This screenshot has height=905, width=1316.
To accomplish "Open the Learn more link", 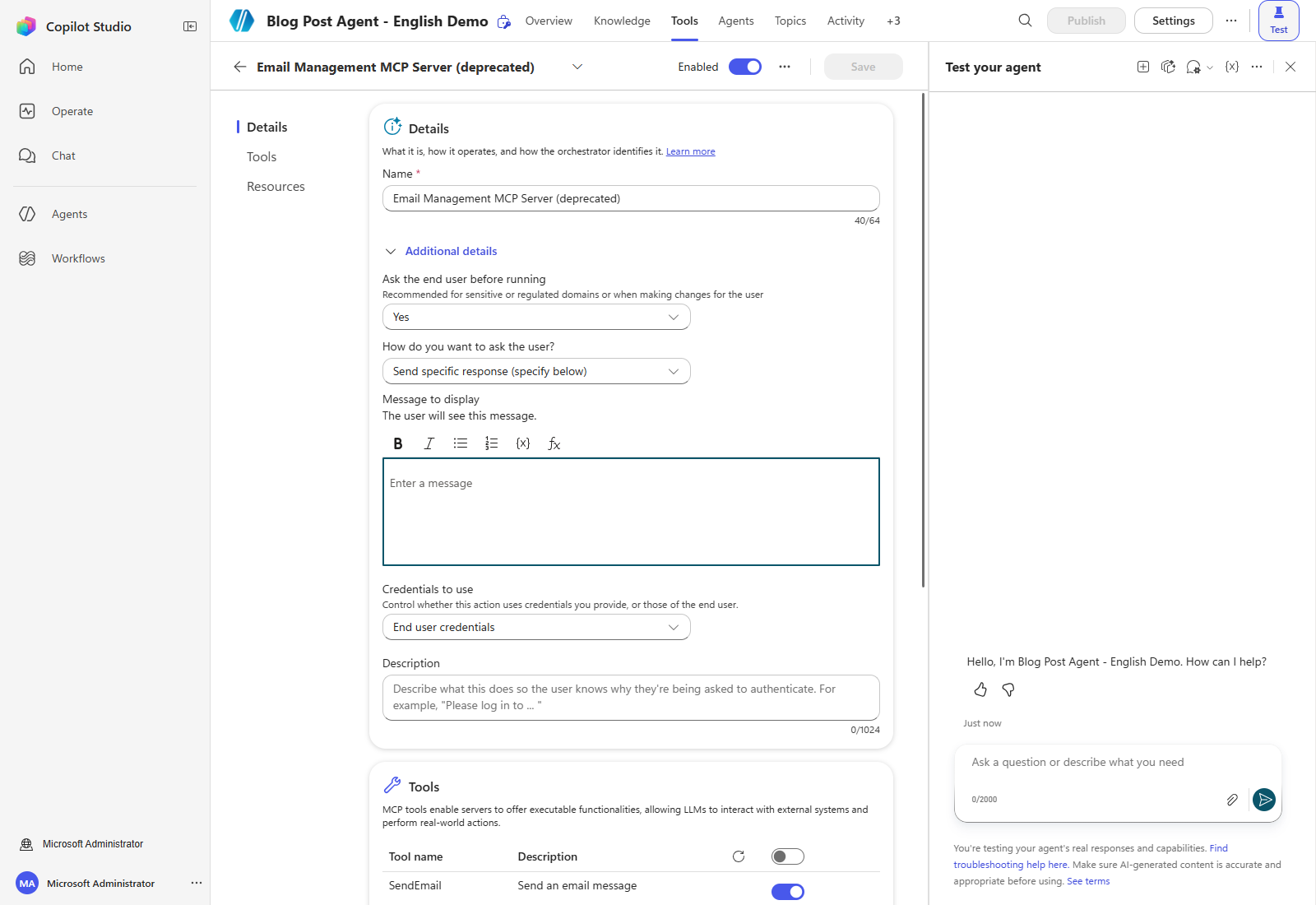I will pyautogui.click(x=691, y=151).
